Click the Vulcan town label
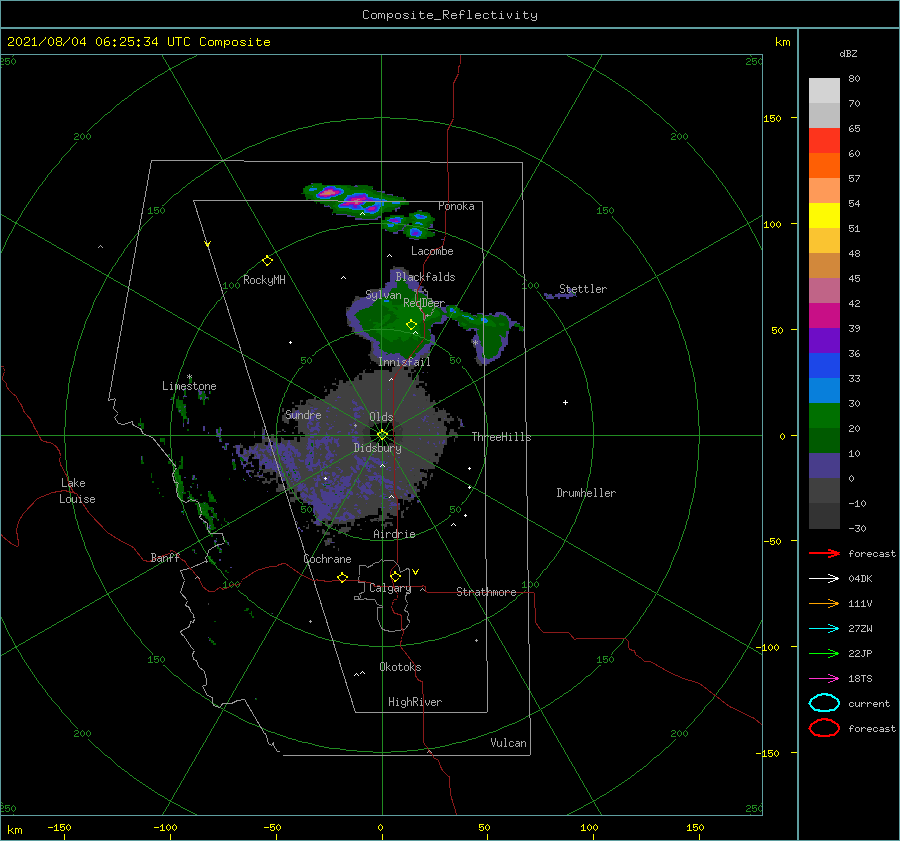 (508, 743)
